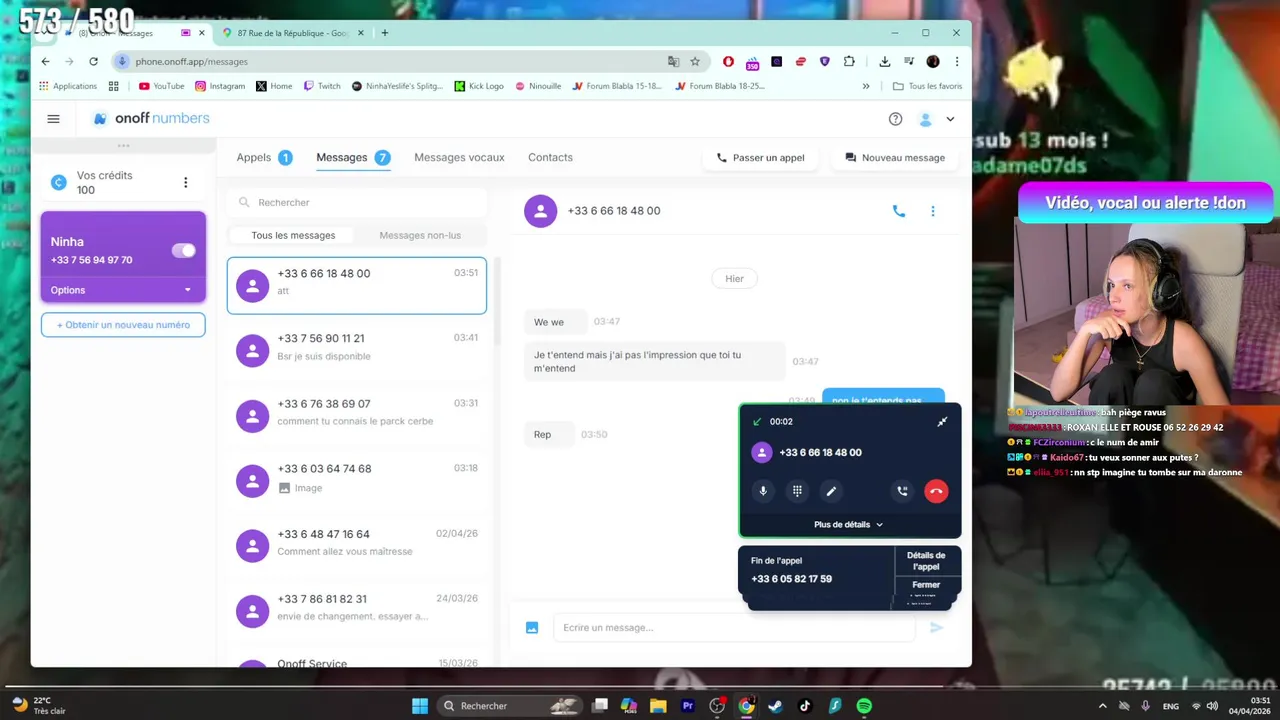Select the Messages non-lus filter
1280x720 pixels.
(420, 236)
